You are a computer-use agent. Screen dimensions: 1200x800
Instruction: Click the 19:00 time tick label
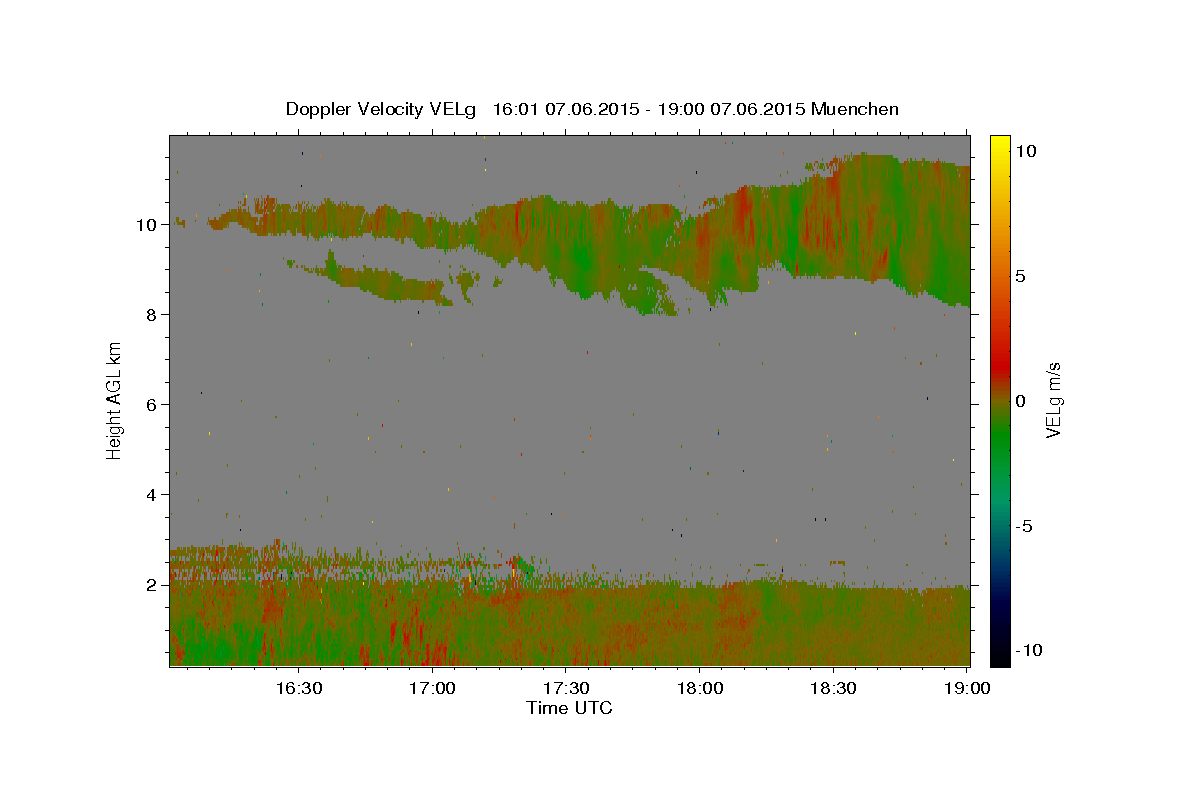point(967,689)
